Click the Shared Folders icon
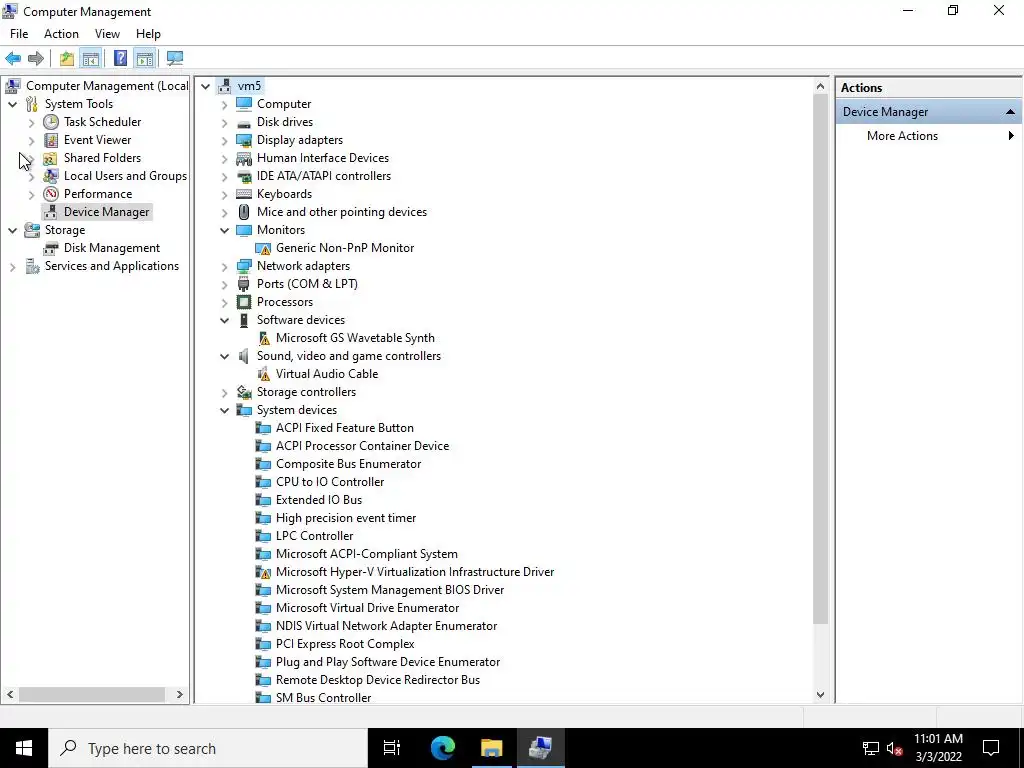 point(51,158)
